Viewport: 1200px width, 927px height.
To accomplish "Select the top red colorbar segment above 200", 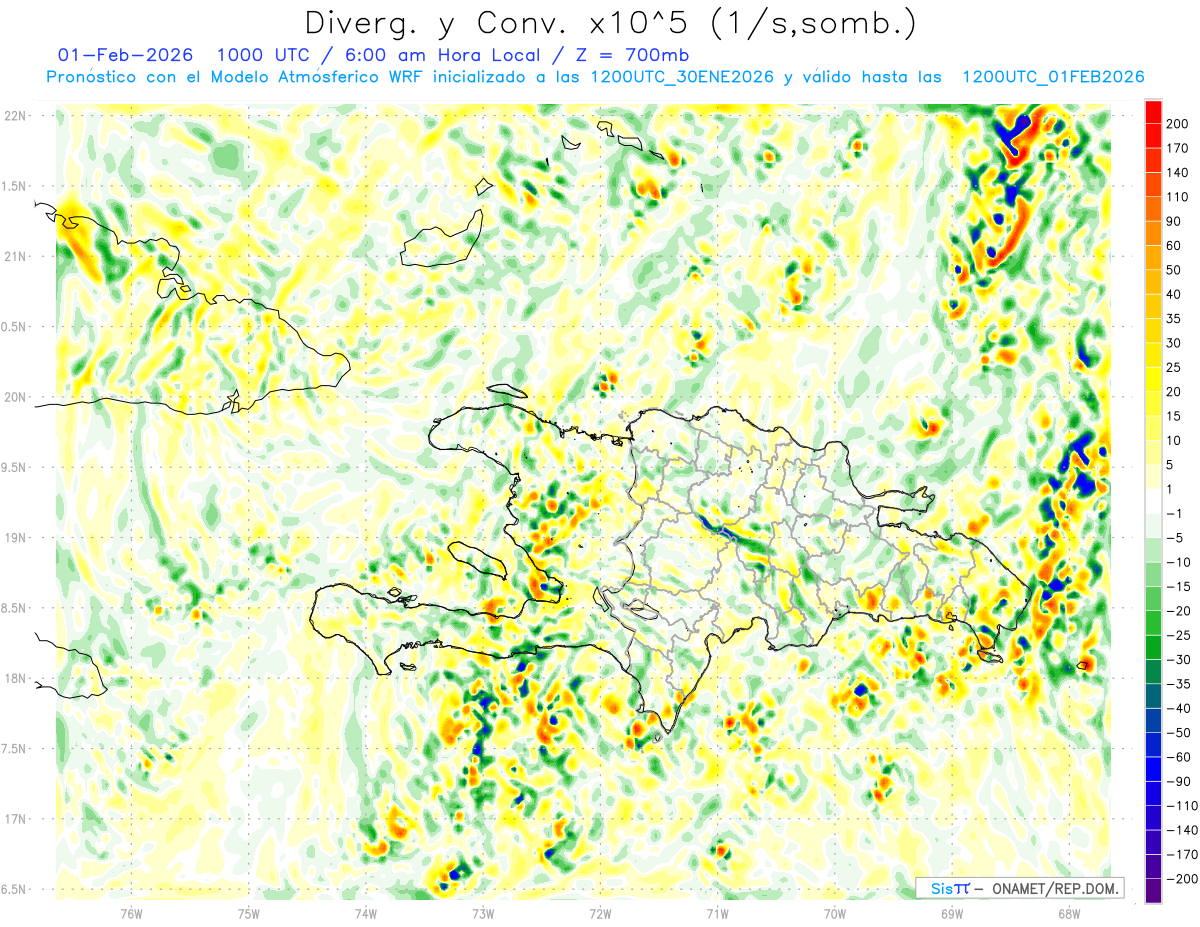I will 1153,111.
